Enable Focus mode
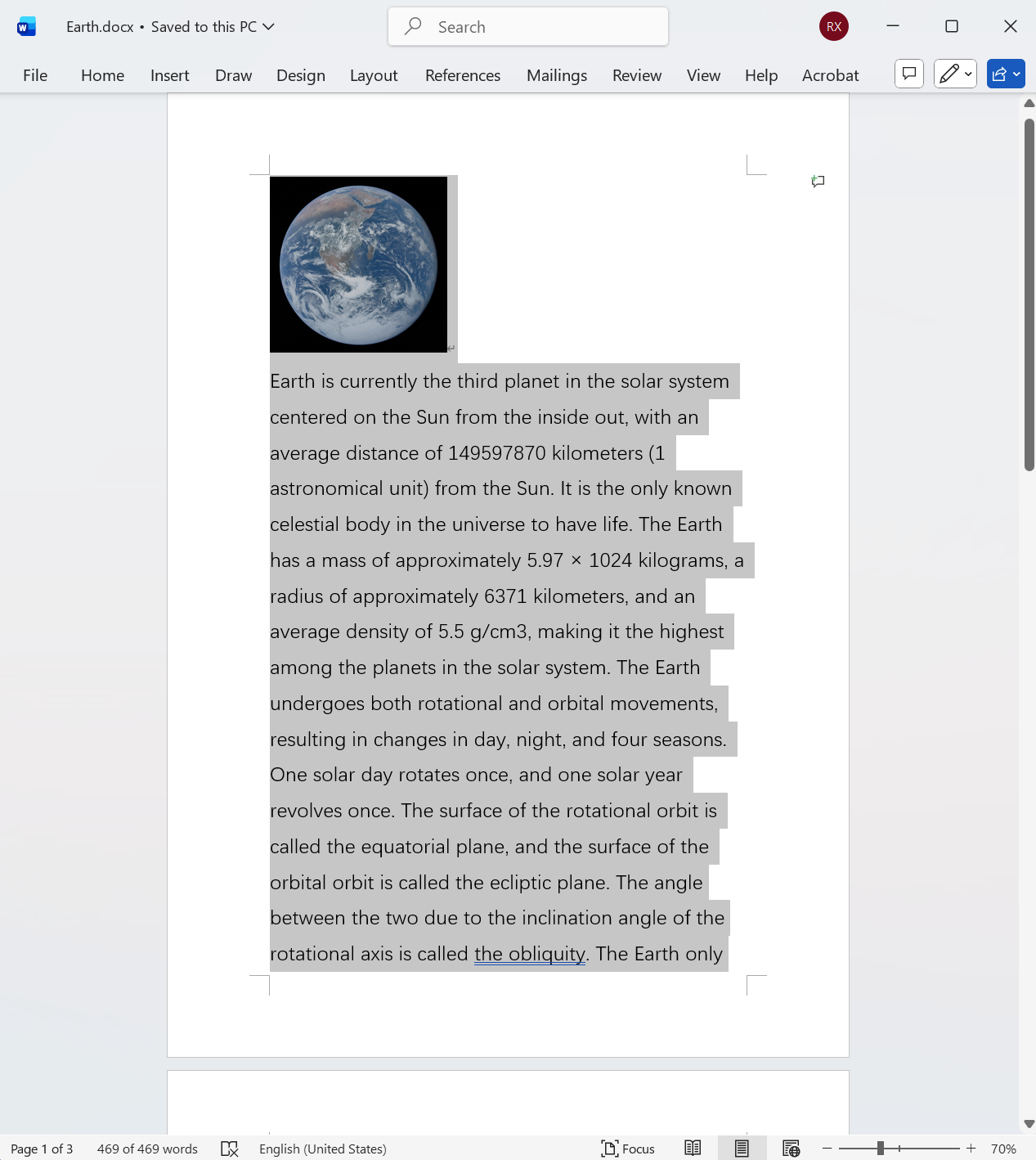Screen dimensions: 1036x1160 point(628,1149)
